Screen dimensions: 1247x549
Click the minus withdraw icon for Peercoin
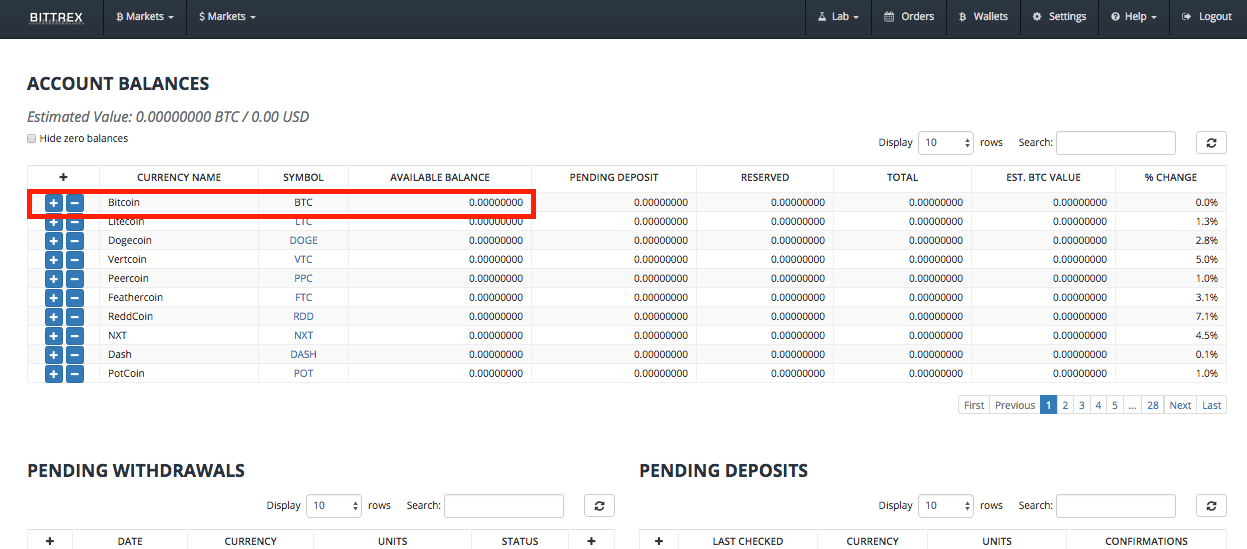click(x=75, y=279)
